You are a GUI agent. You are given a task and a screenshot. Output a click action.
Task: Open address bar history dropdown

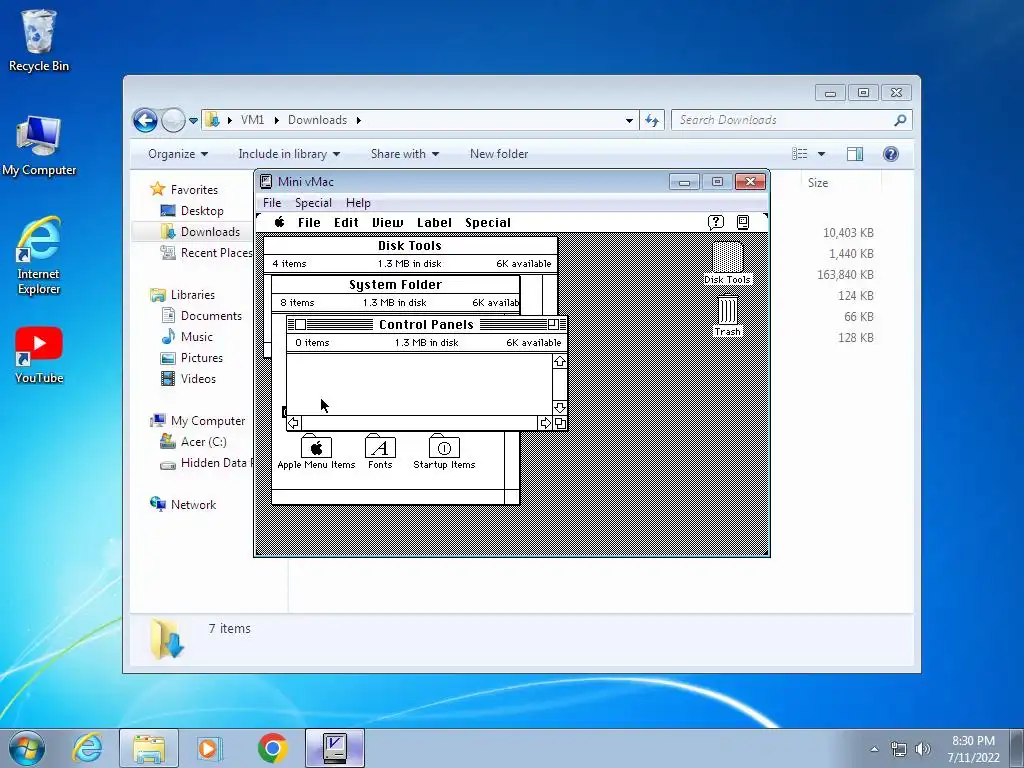click(629, 120)
